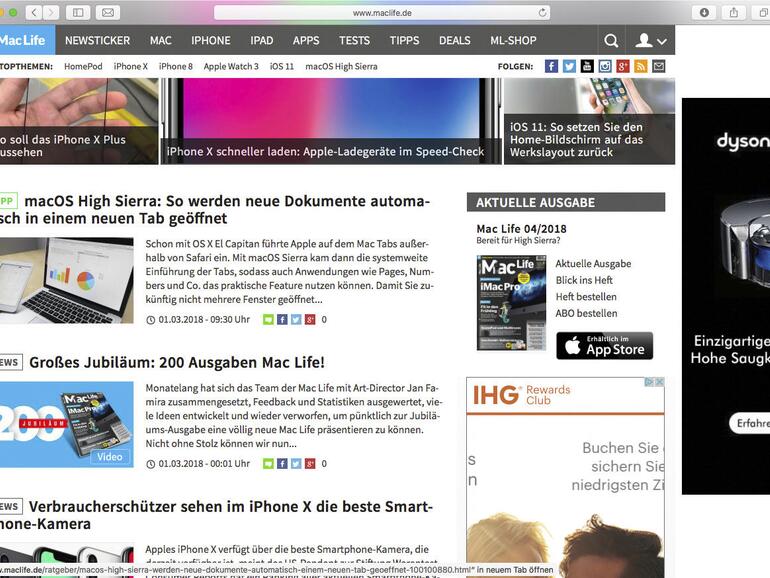Viewport: 770px width, 578px height.
Task: Toggle the Safari sidebar button
Action: (78, 12)
